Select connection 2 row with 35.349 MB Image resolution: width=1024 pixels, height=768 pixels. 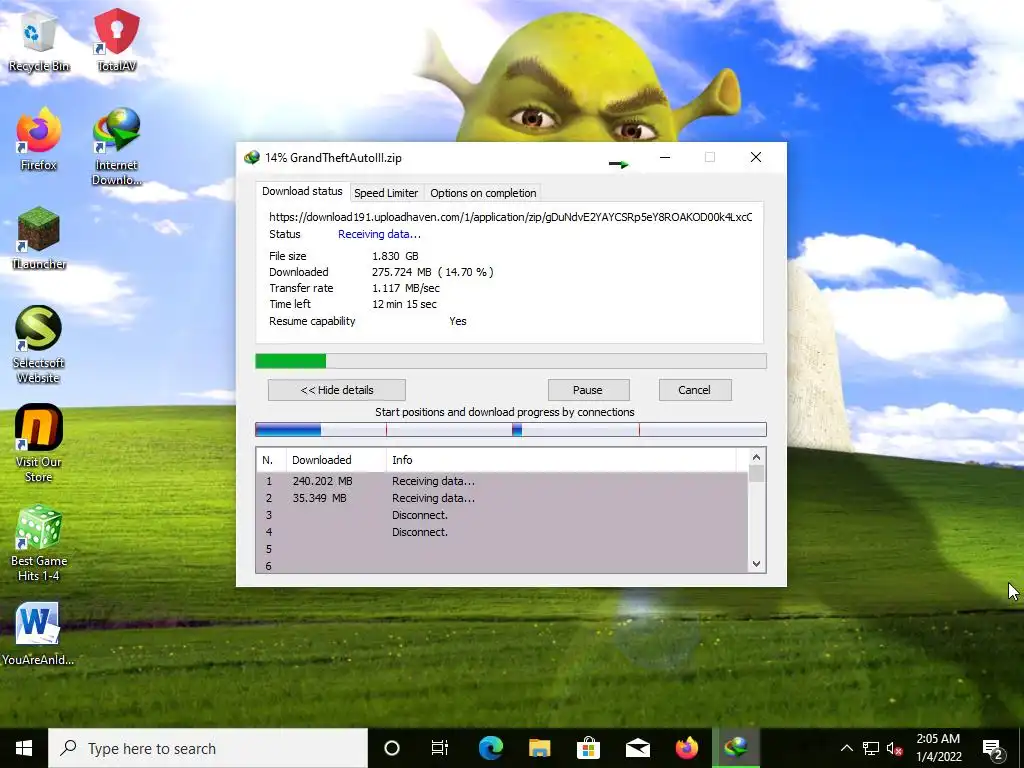pyautogui.click(x=502, y=498)
